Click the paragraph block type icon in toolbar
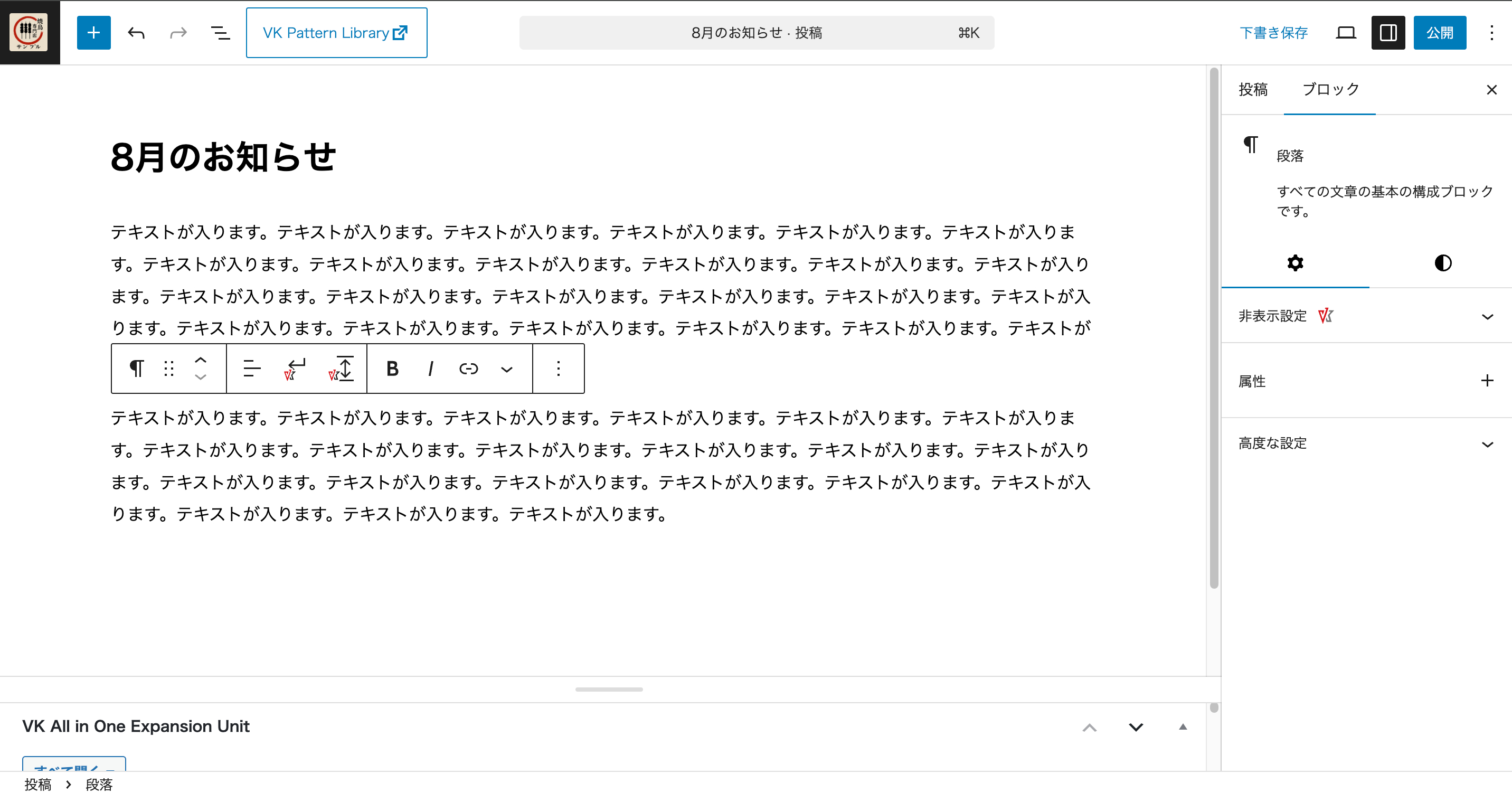This screenshot has width=1512, height=793. (136, 369)
